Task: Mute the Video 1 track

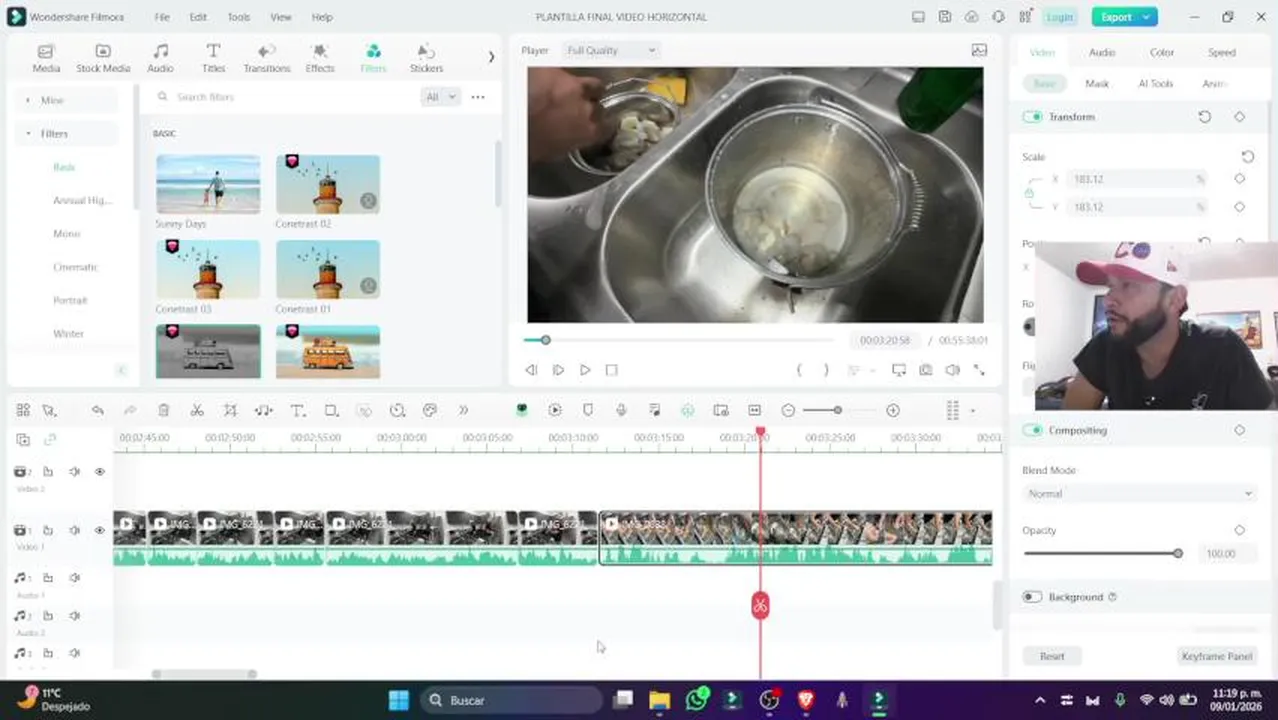Action: pos(74,530)
